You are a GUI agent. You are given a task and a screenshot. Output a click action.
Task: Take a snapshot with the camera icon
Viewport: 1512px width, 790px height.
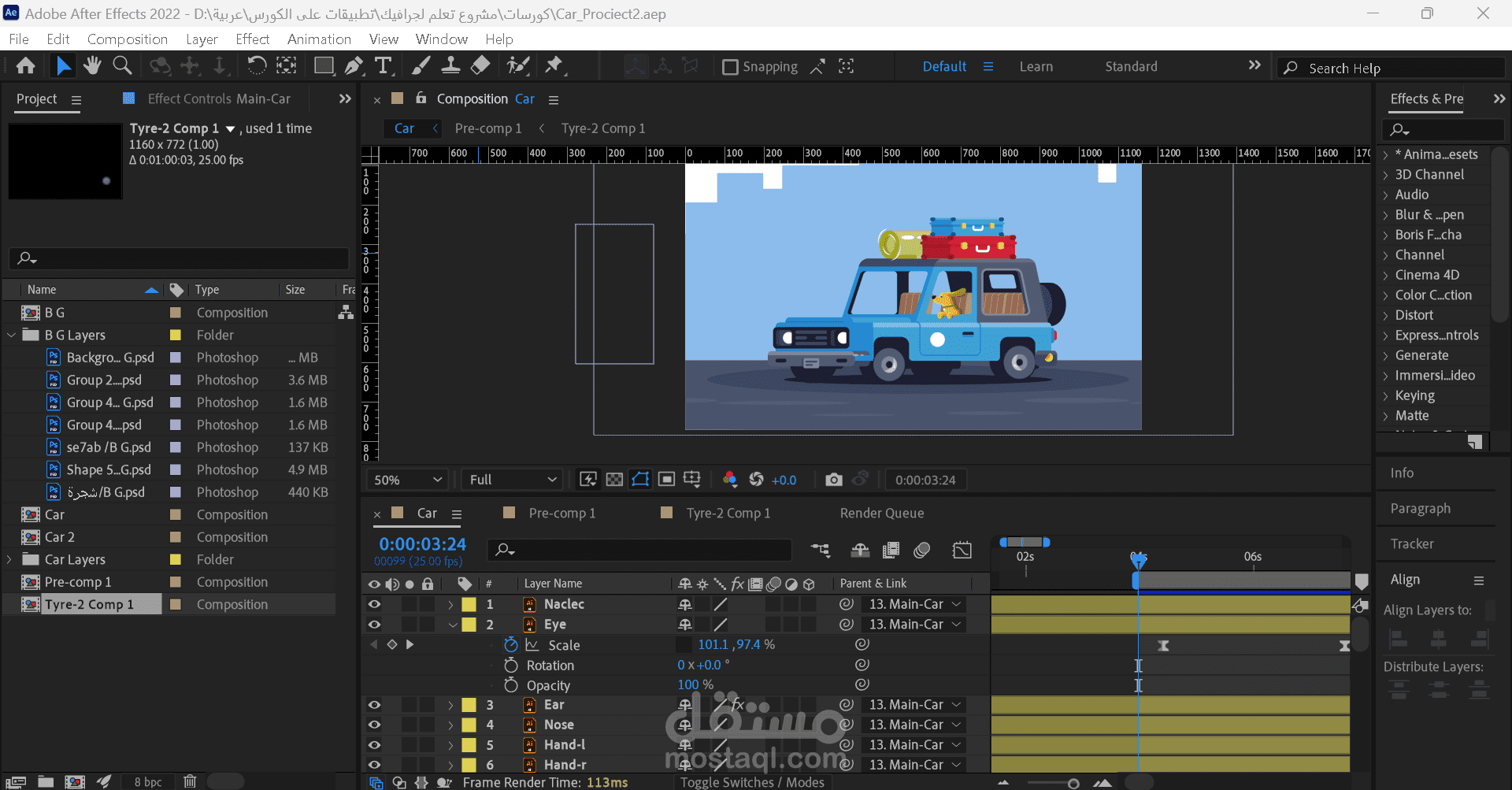(834, 480)
